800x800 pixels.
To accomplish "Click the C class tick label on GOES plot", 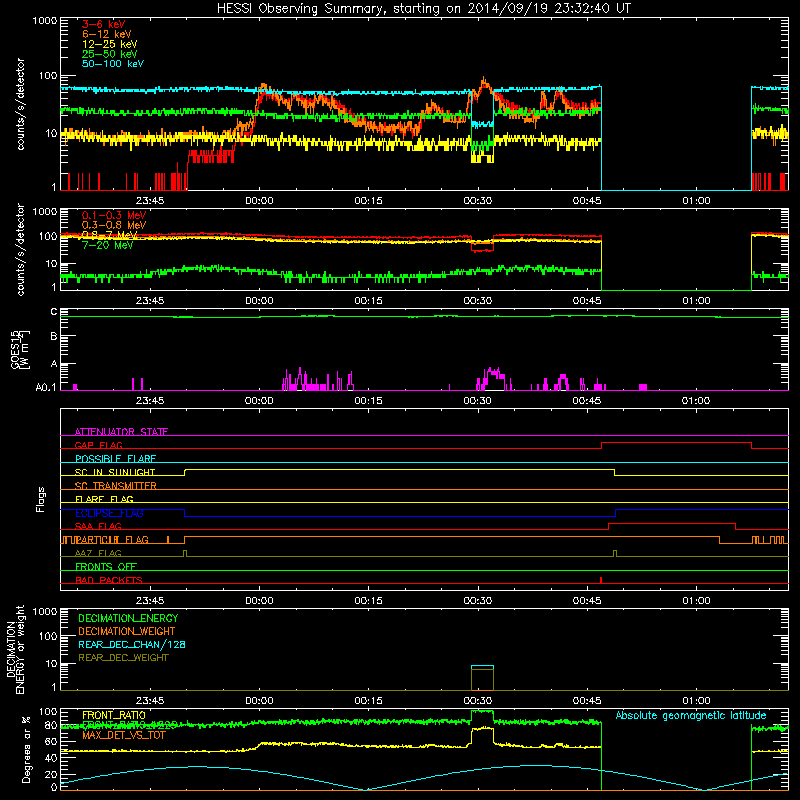I will 54,312.
